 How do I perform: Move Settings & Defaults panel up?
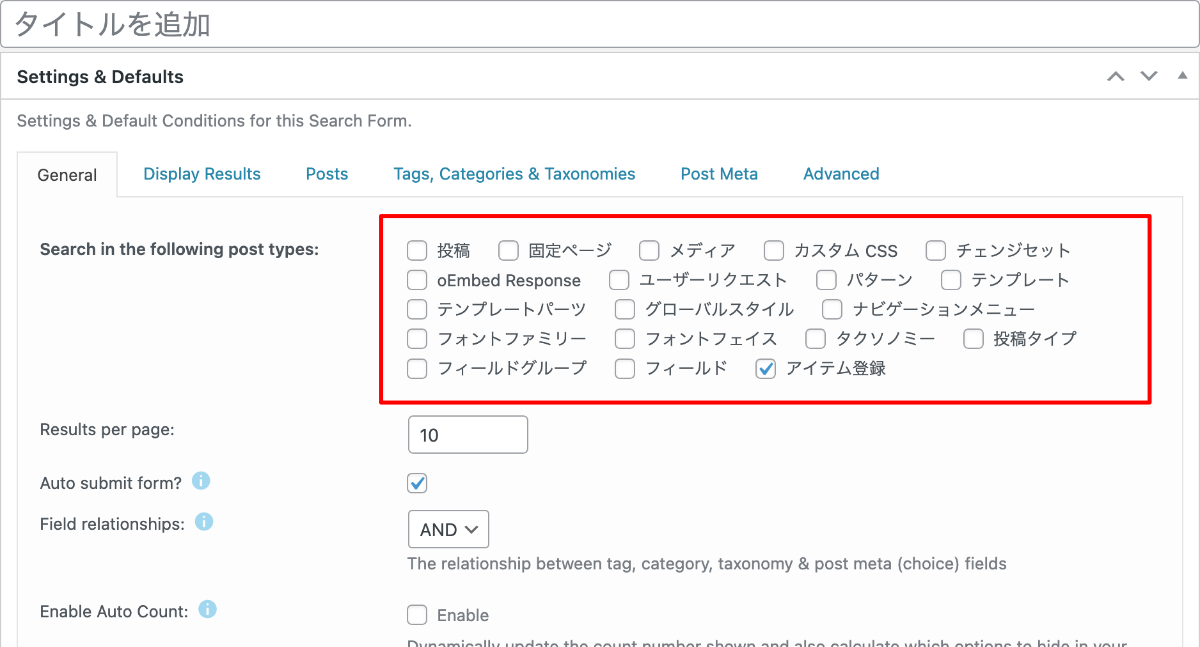coord(1116,77)
